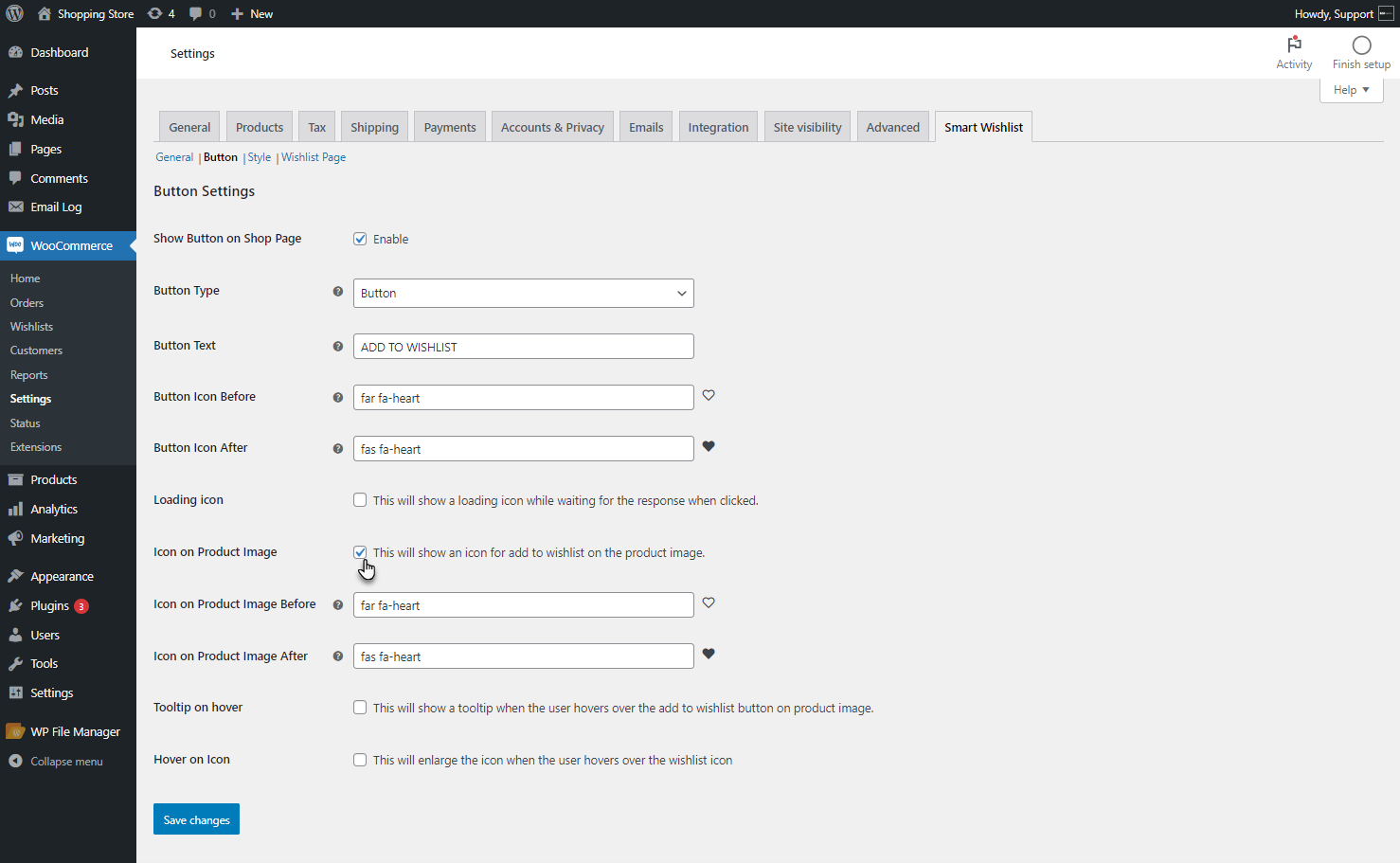The height and width of the screenshot is (863, 1400).
Task: Click help icon next to Button Type
Action: point(337,292)
